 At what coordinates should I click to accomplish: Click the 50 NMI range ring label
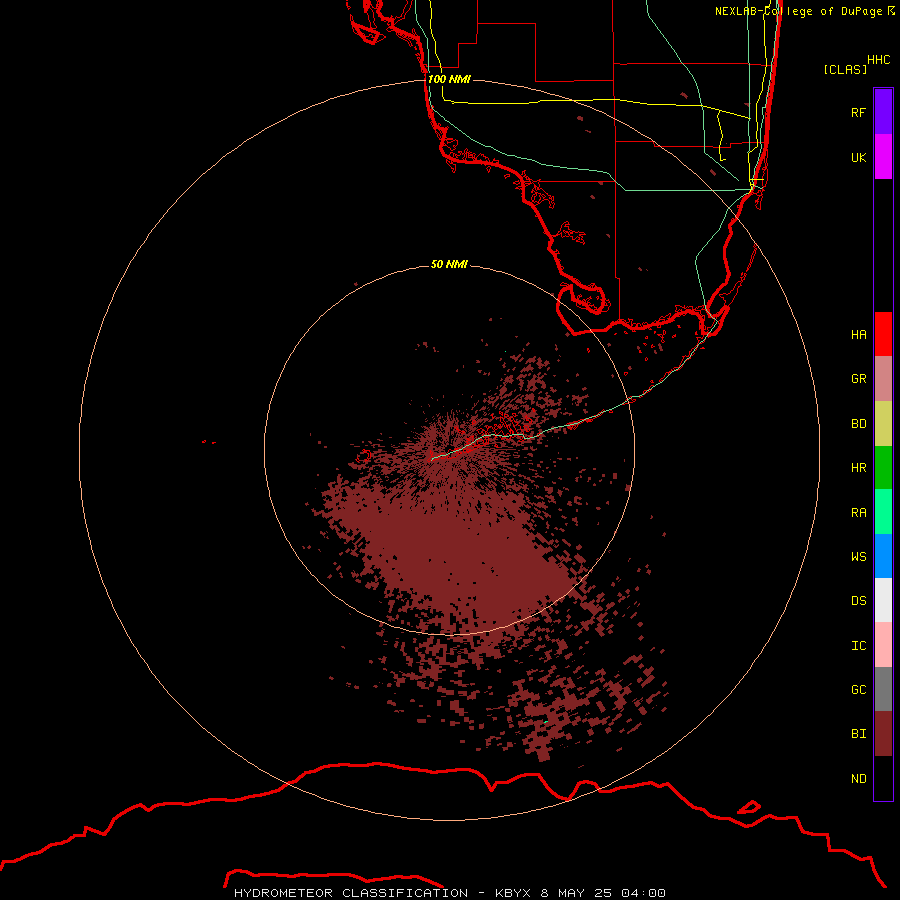449,264
